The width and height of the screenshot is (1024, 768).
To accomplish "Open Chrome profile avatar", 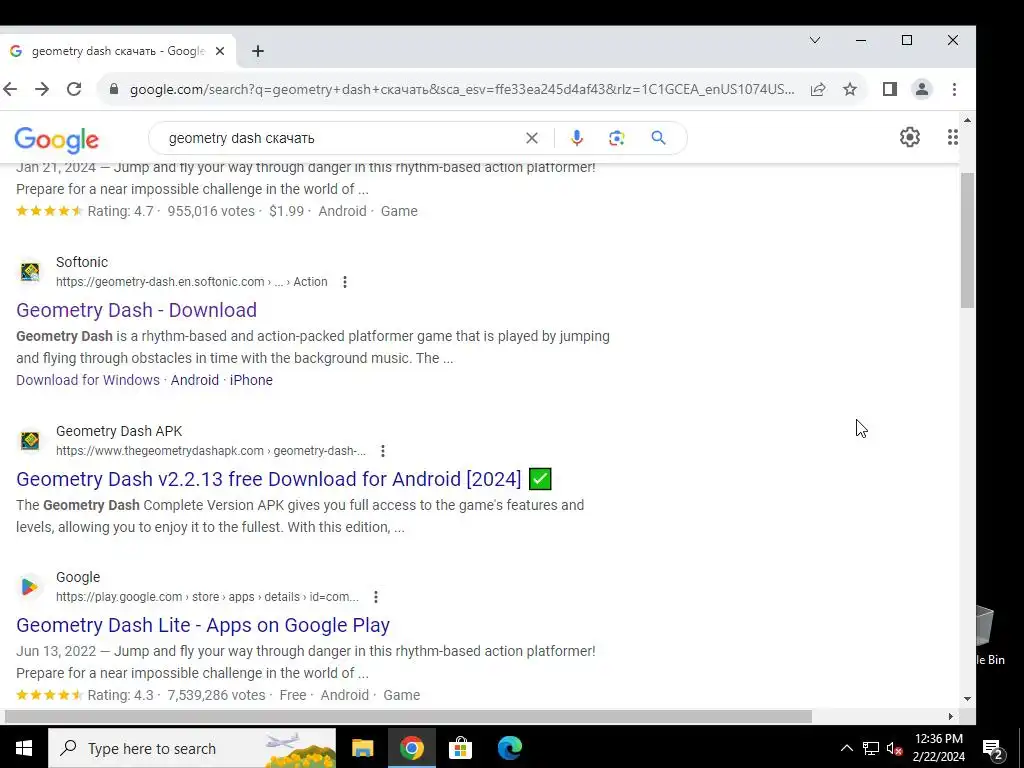I will point(922,89).
